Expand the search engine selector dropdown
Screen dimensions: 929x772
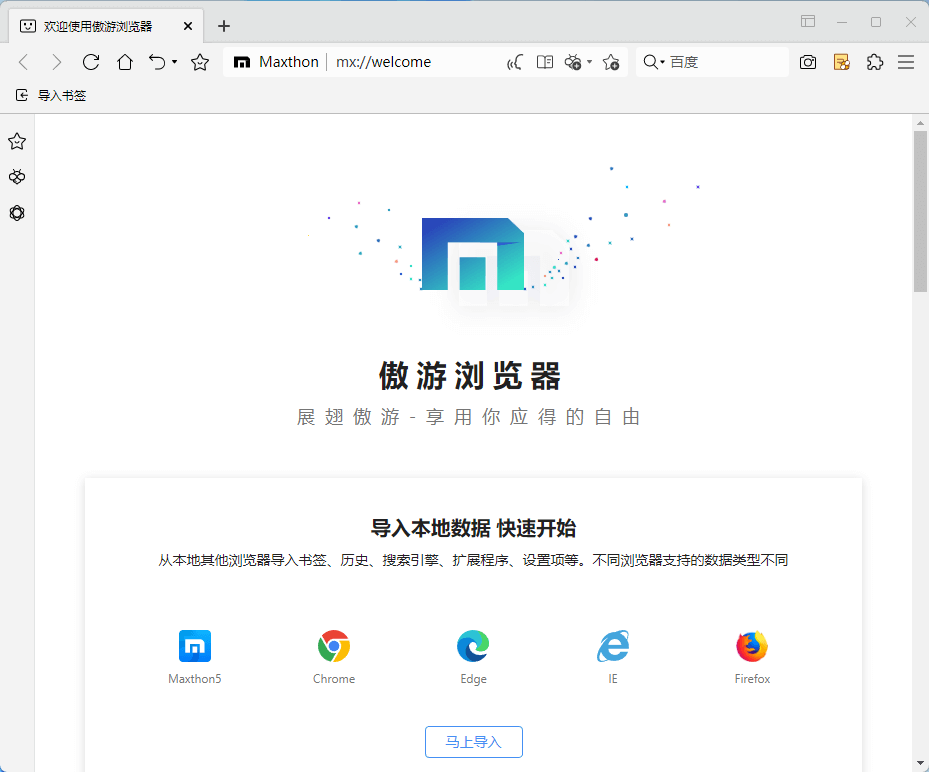pyautogui.click(x=654, y=62)
